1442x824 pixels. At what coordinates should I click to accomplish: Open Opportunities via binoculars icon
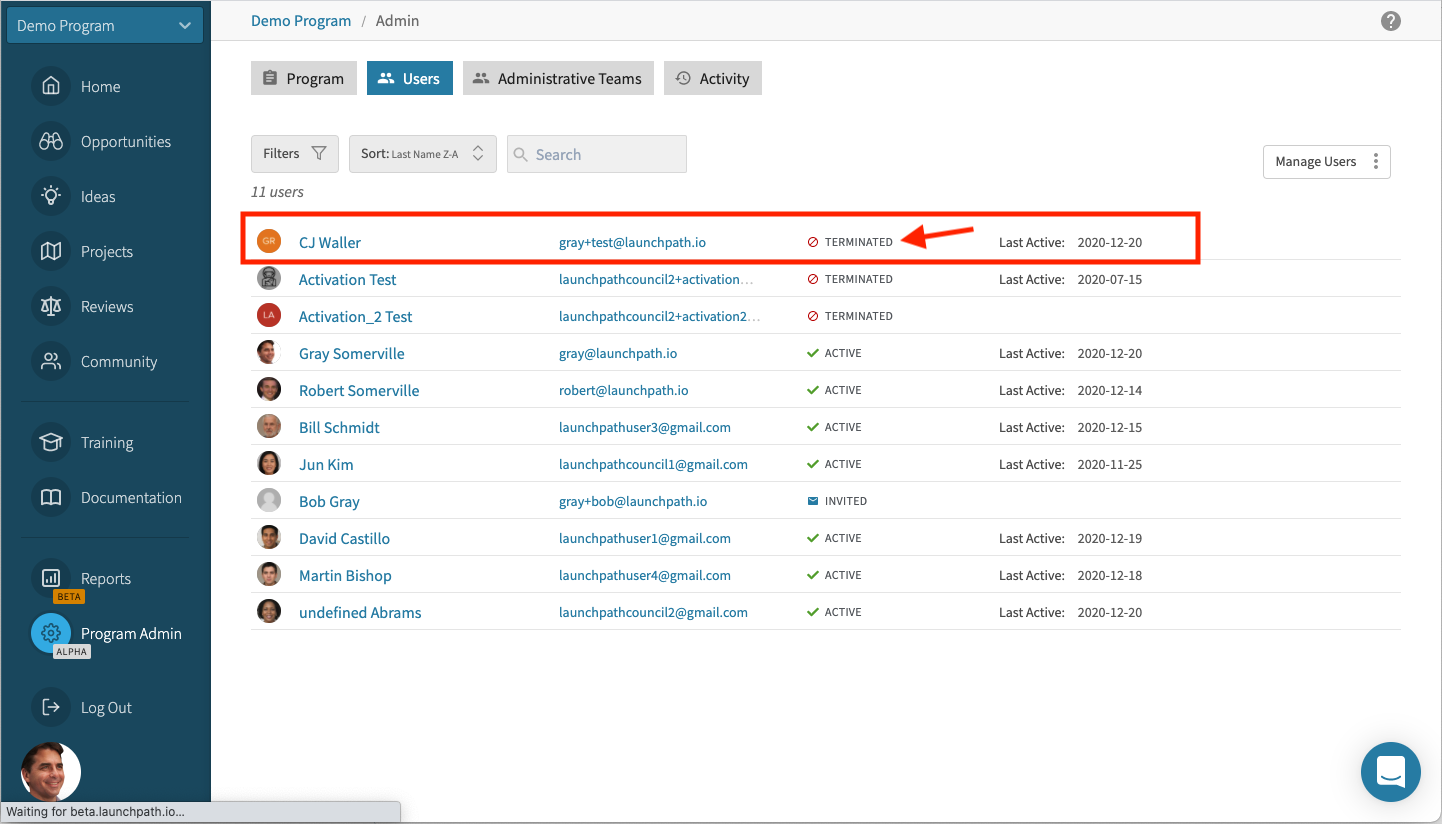click(51, 142)
